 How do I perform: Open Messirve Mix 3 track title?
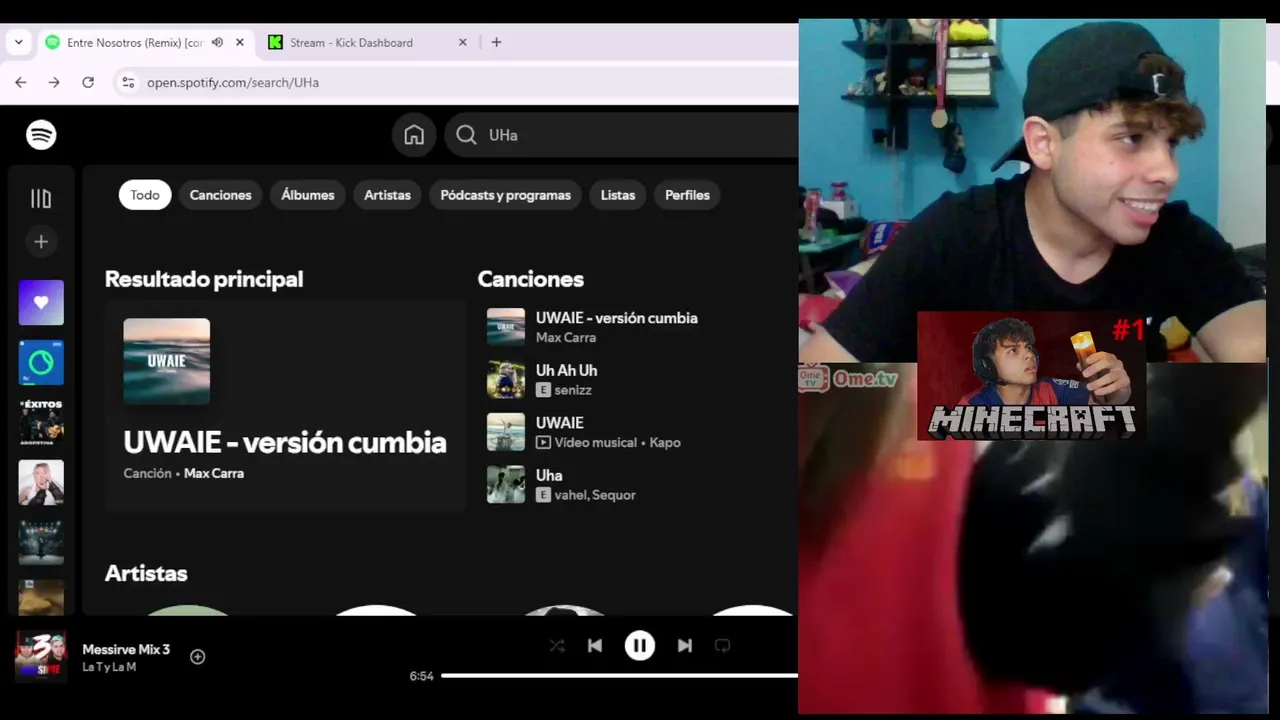coord(126,649)
